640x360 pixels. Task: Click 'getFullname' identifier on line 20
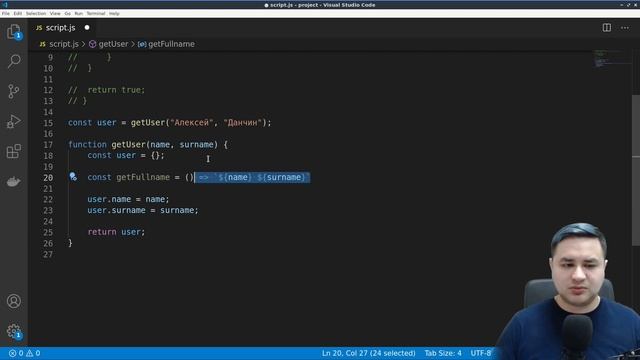(x=143, y=177)
